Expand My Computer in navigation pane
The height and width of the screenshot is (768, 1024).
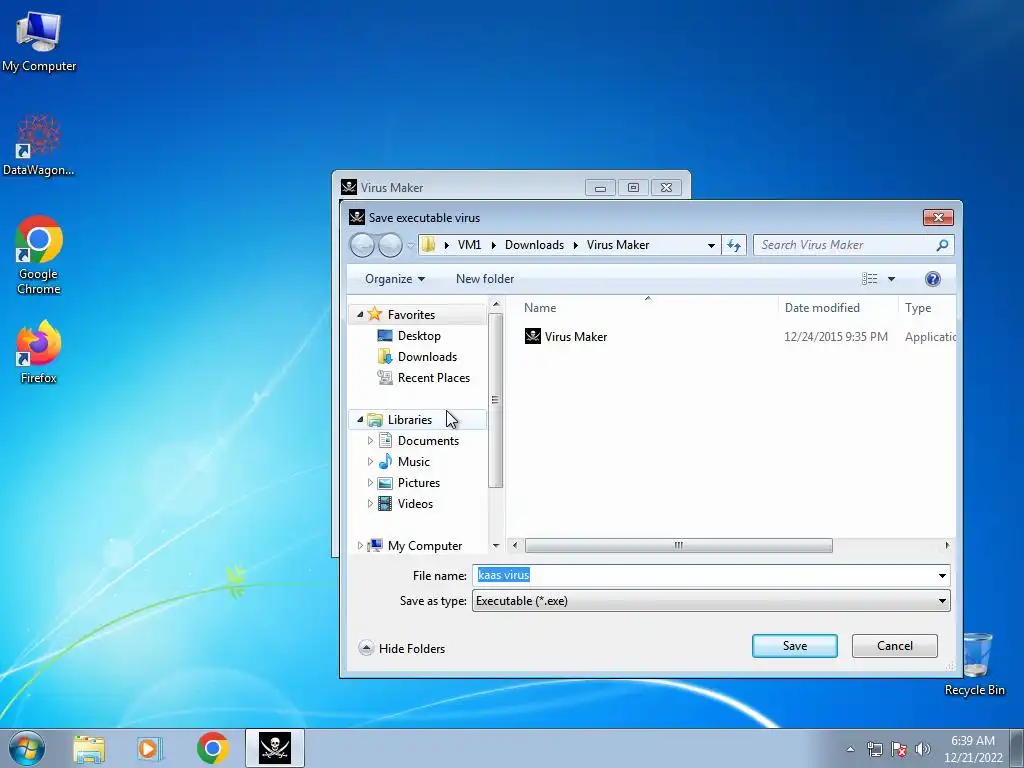click(360, 545)
